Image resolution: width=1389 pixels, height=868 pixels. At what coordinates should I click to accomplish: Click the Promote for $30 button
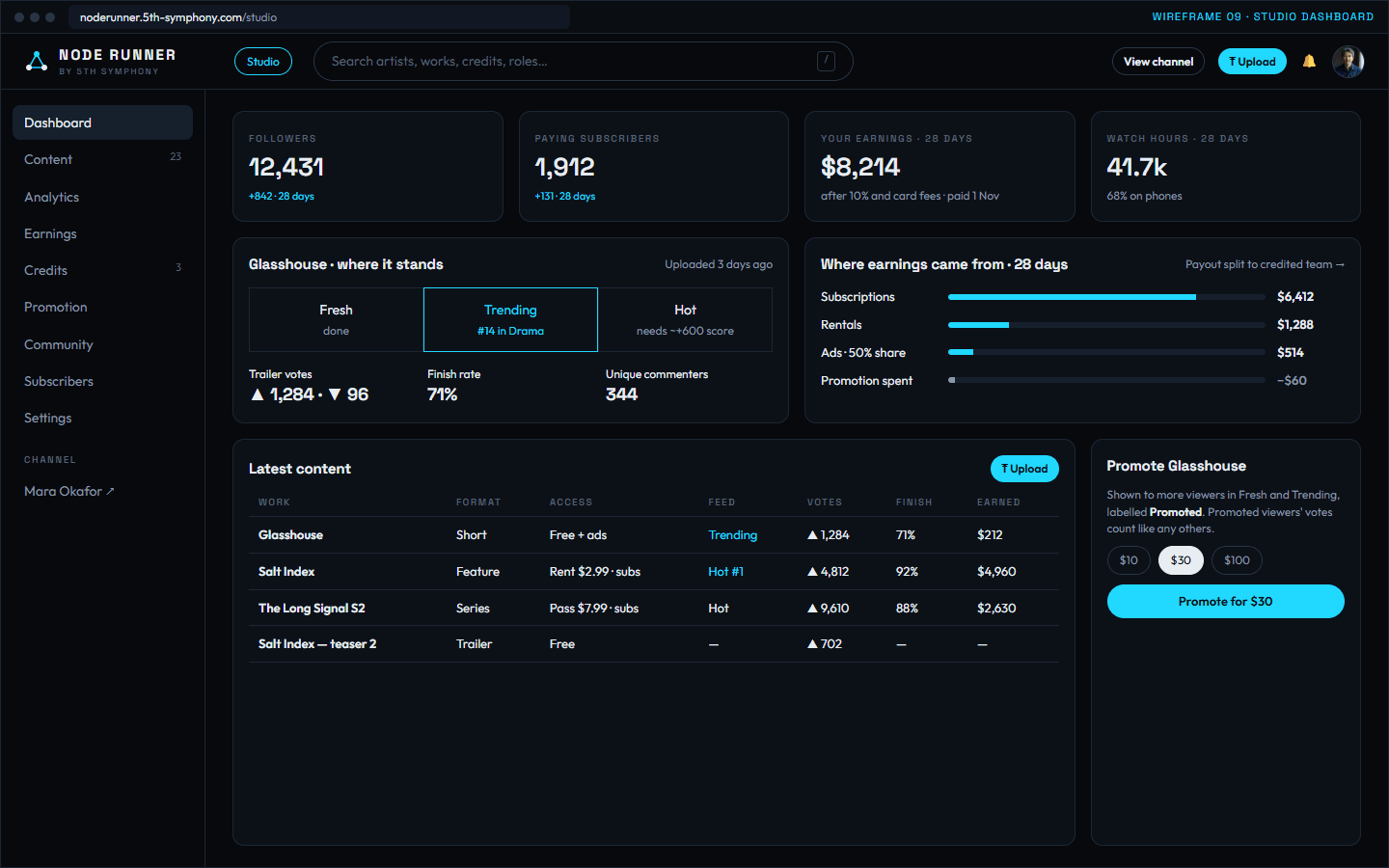(x=1225, y=601)
